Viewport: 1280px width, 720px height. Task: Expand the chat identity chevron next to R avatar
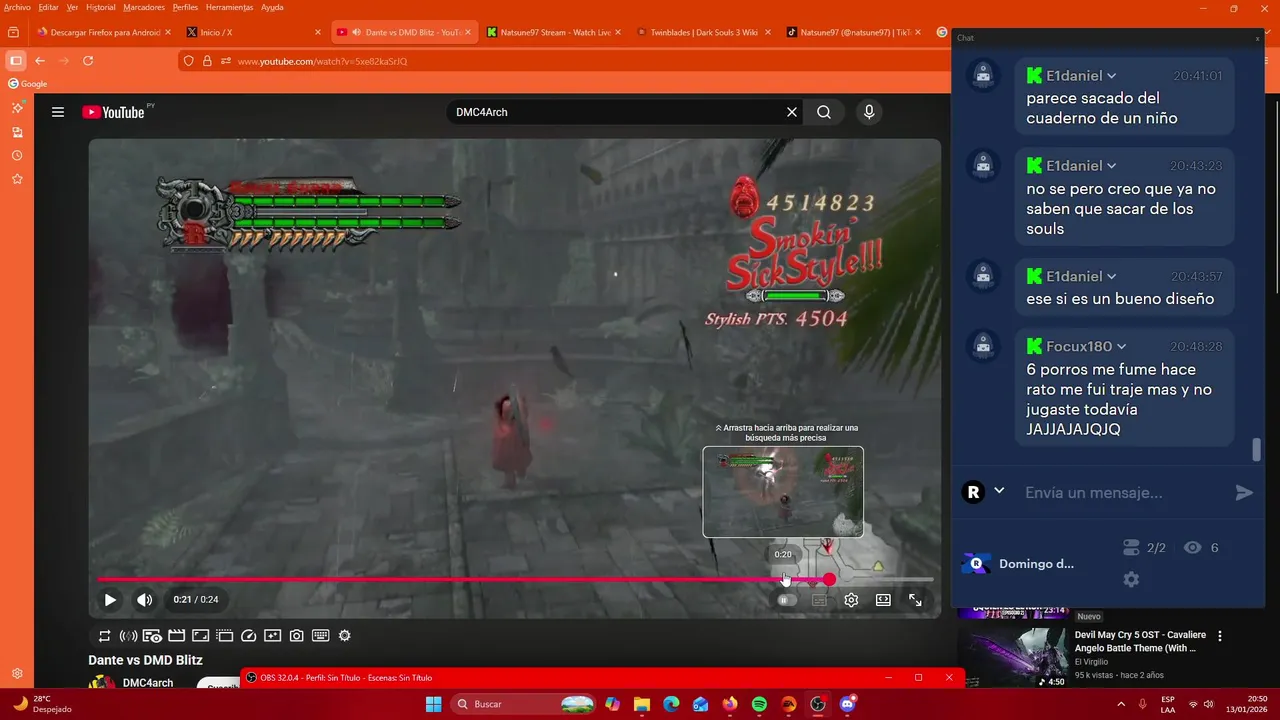pos(999,491)
